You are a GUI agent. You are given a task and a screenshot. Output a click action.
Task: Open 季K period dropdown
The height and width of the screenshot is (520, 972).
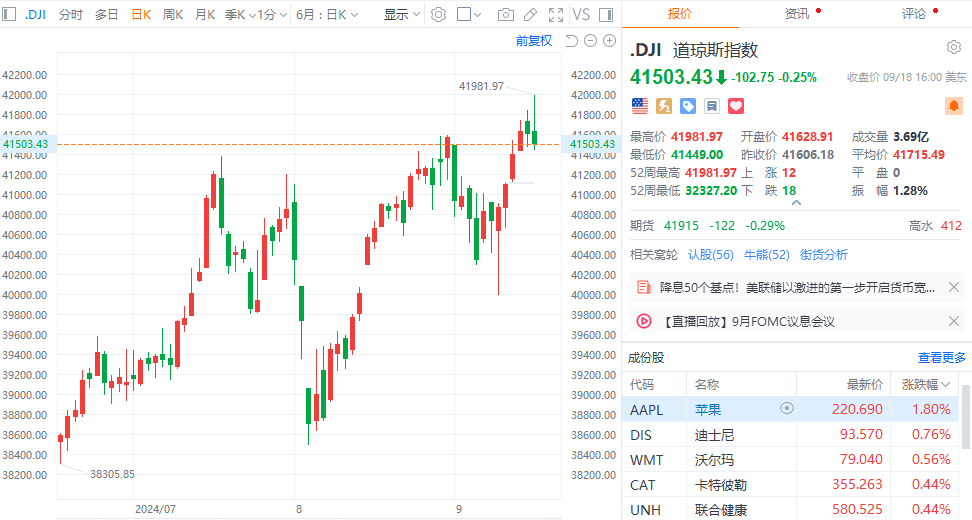[x=240, y=14]
